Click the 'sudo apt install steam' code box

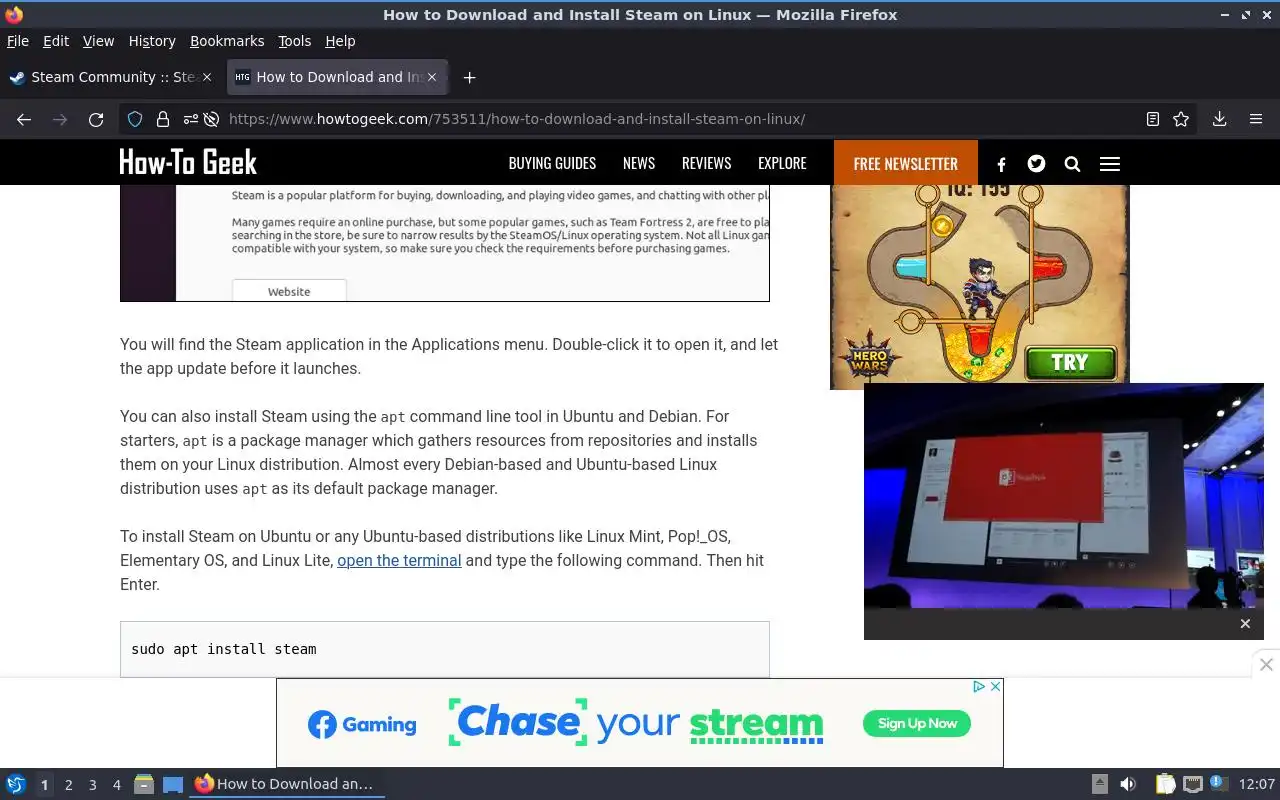pos(445,649)
